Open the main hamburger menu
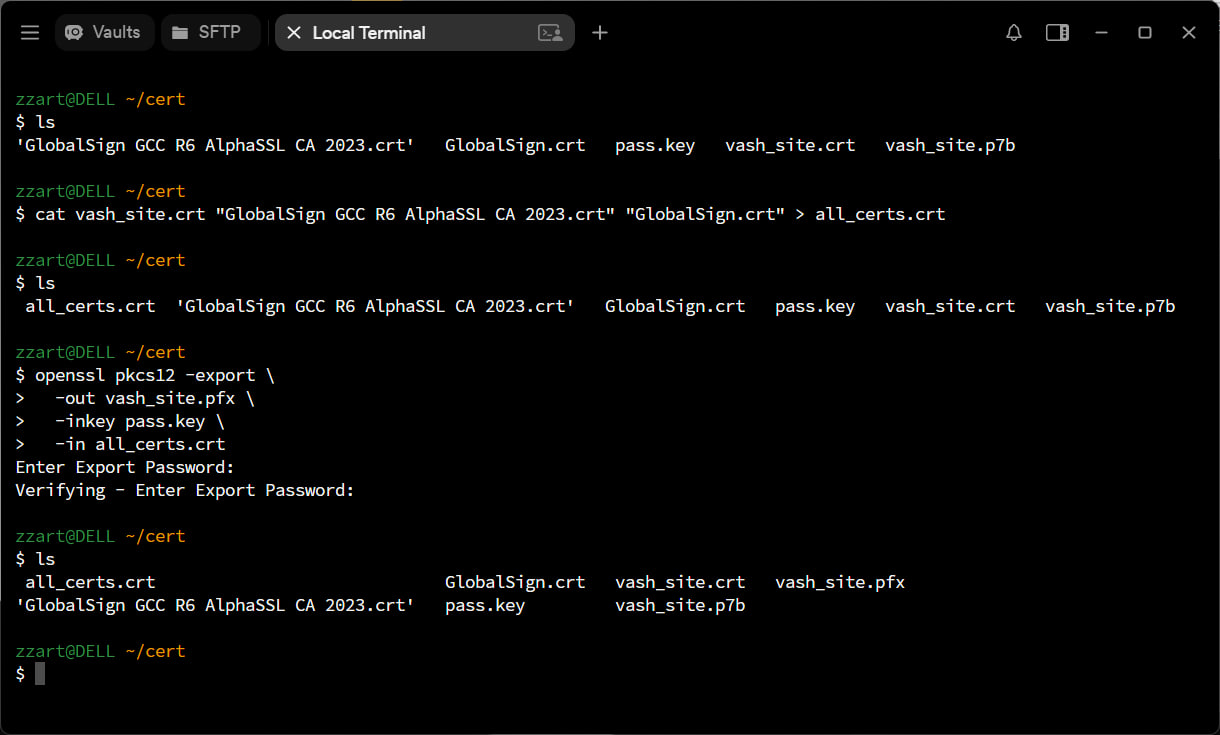This screenshot has height=735, width=1220. click(29, 32)
